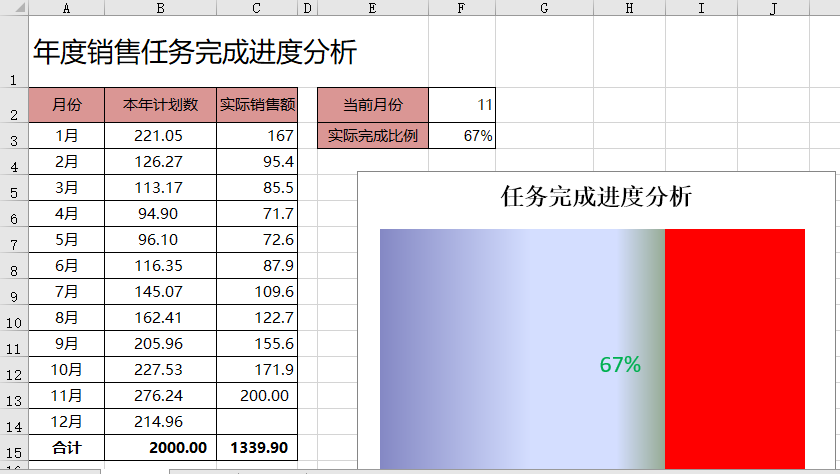Select the plan total cell showing 2000.00
The width and height of the screenshot is (840, 474).
click(x=160, y=449)
